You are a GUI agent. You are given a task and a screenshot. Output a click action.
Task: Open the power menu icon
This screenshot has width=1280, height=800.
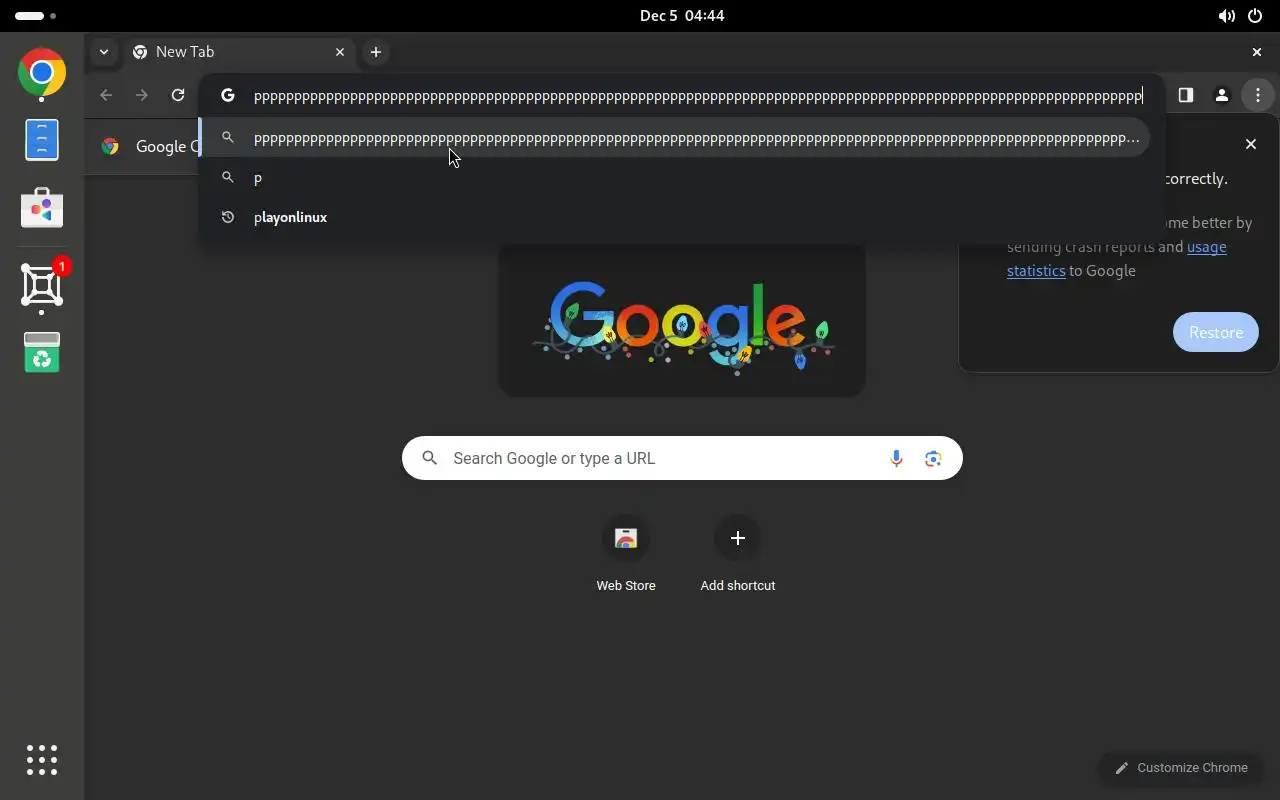coord(1255,16)
